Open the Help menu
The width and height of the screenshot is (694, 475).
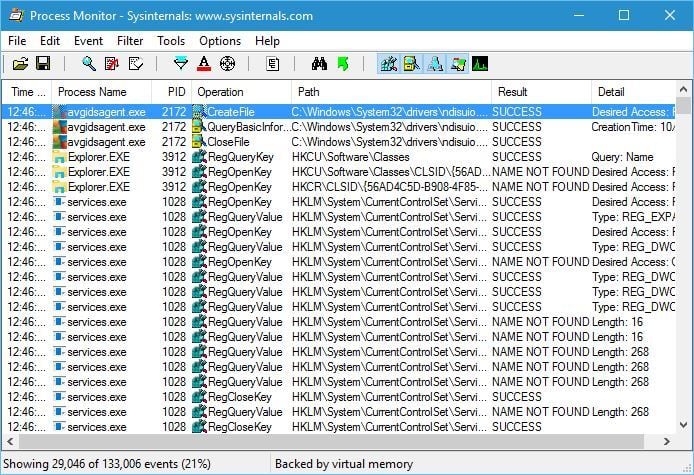(267, 41)
